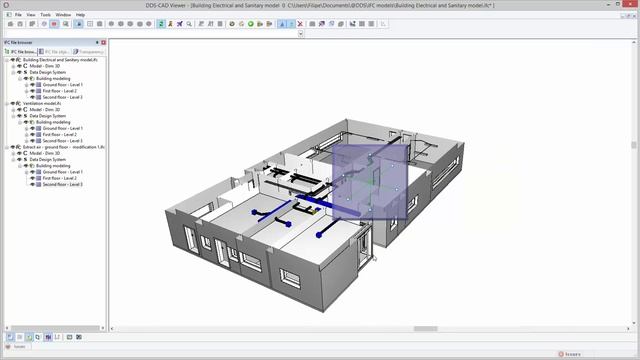
Task: Select Second floor - Level 3 row under Extract air
Action: pyautogui.click(x=62, y=184)
